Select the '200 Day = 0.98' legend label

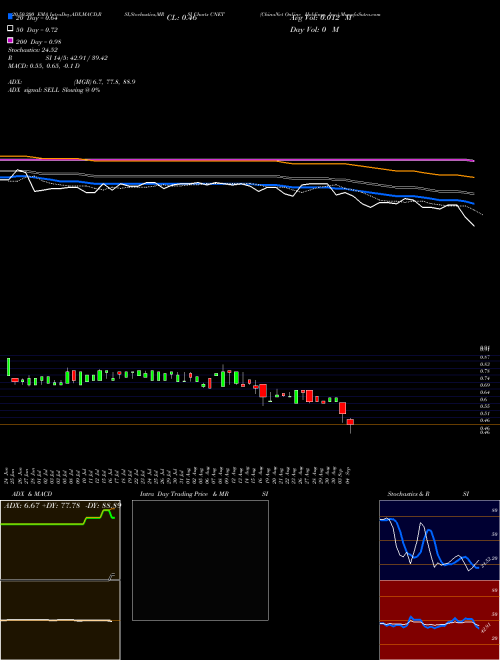(38, 42)
